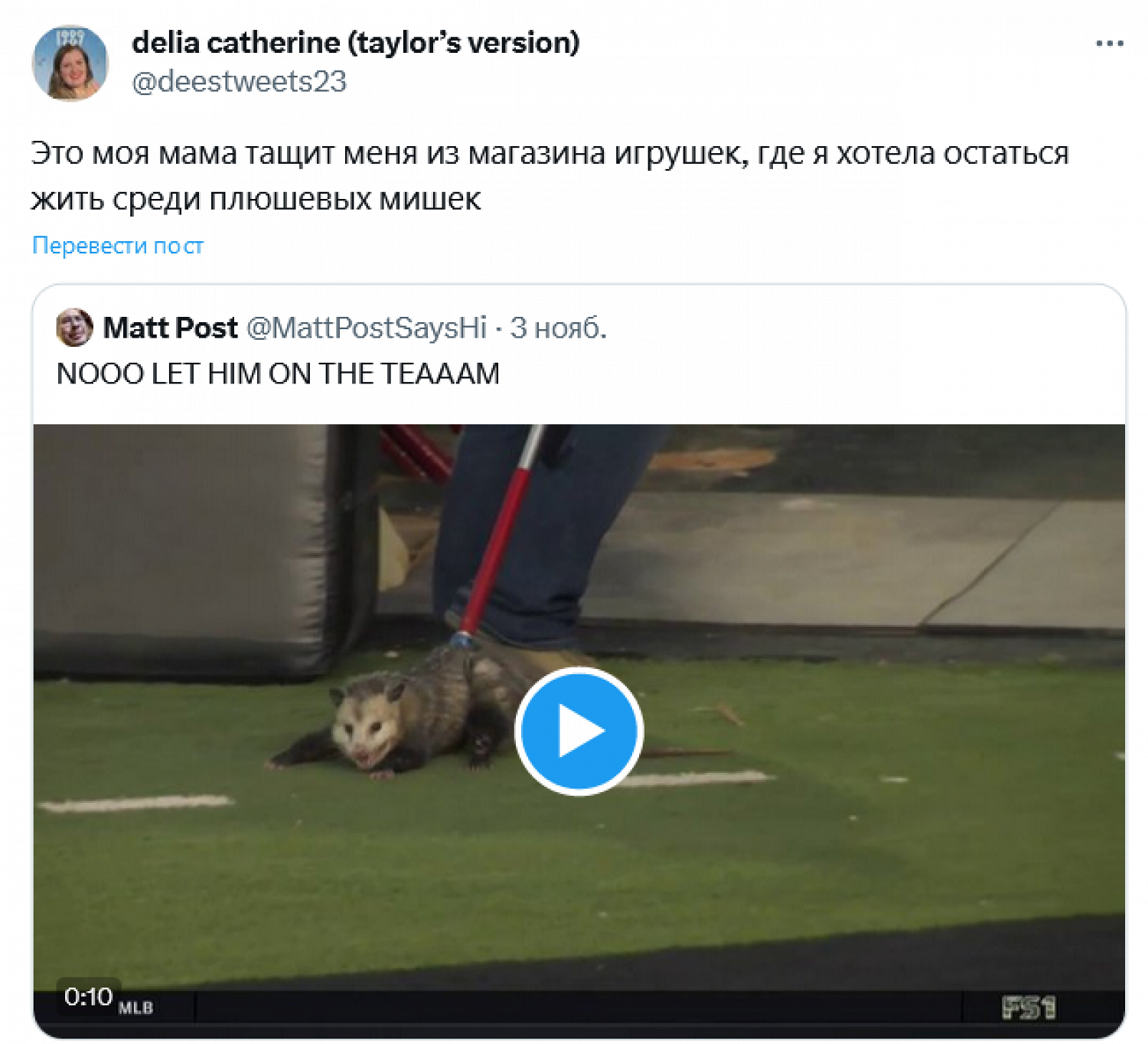Click the main Russian tweet text
The image size is (1148, 1044).
548,176
